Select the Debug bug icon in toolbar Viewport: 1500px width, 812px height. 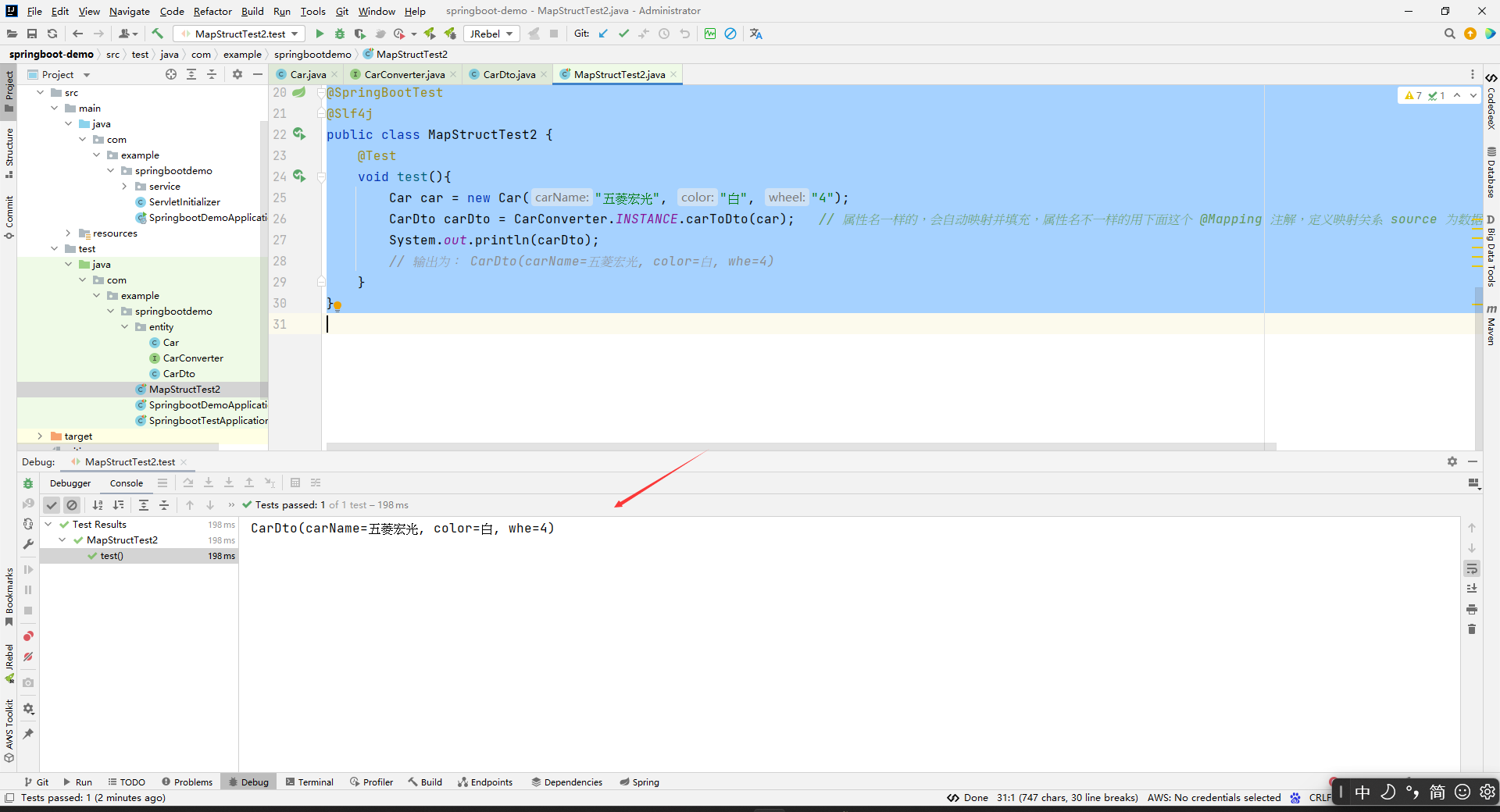[x=340, y=34]
